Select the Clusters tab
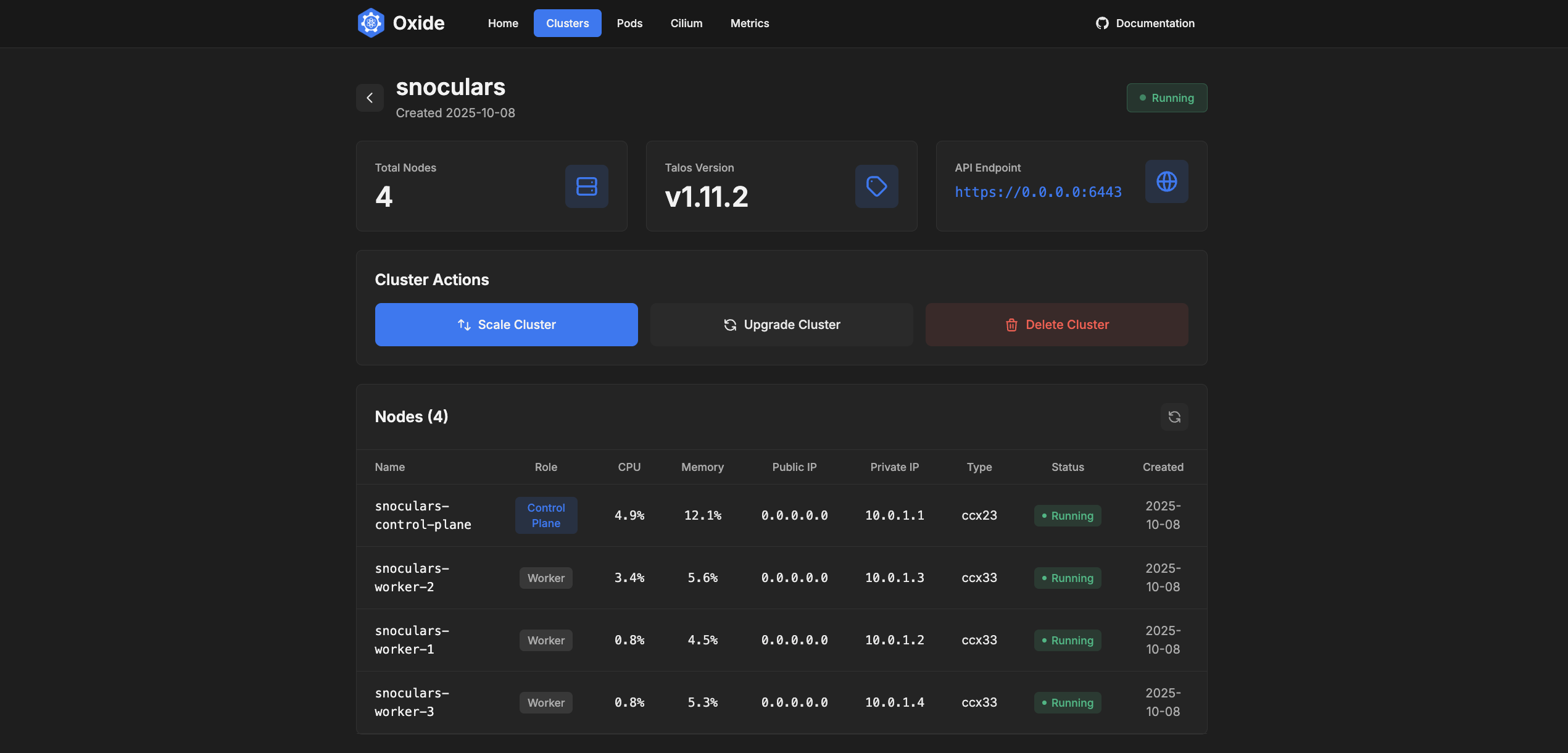The image size is (1568, 753). tap(567, 23)
